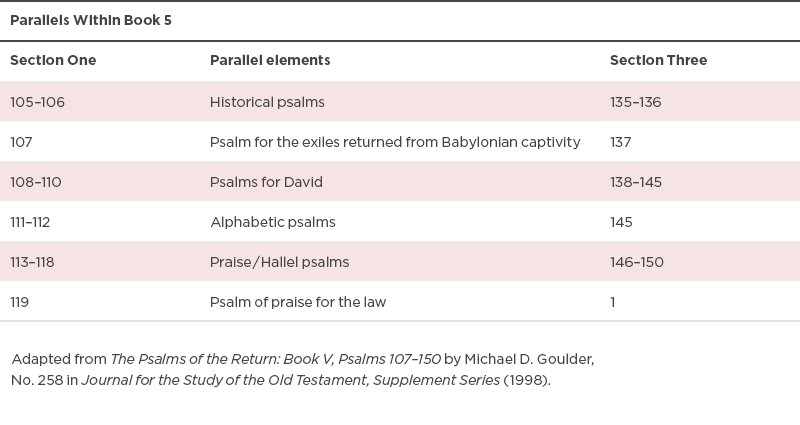The width and height of the screenshot is (800, 425).
Task: Click the '111–112' cell
Action: [x=30, y=222]
